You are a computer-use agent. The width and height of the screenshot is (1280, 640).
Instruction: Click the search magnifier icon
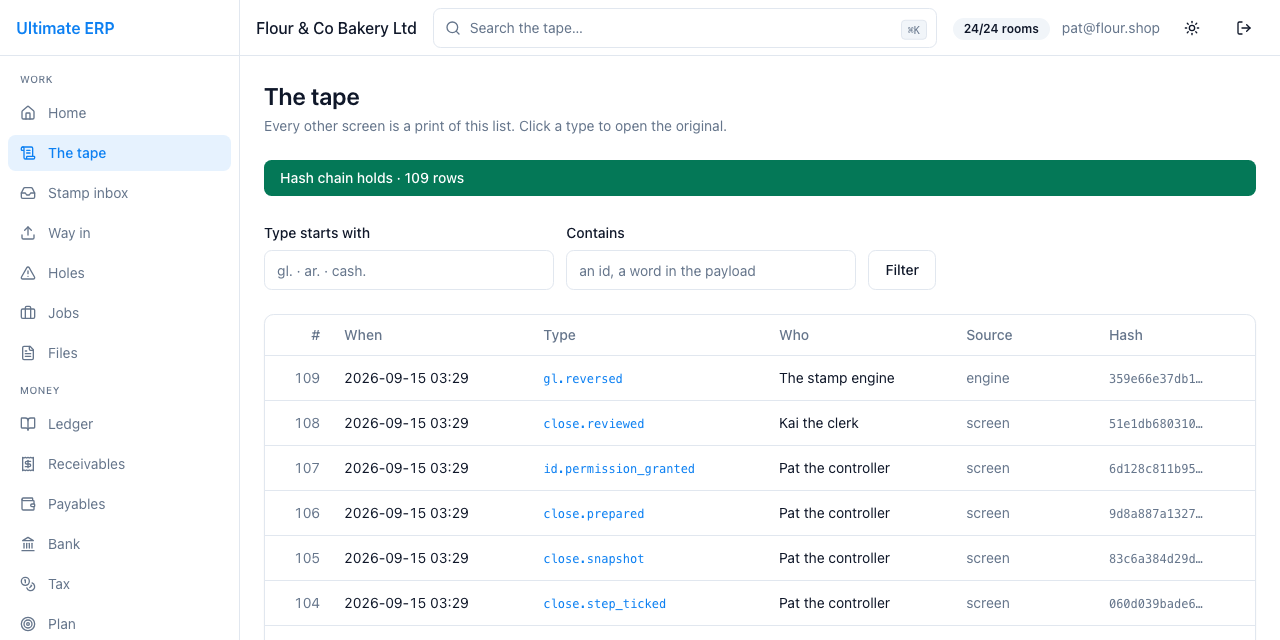click(453, 28)
